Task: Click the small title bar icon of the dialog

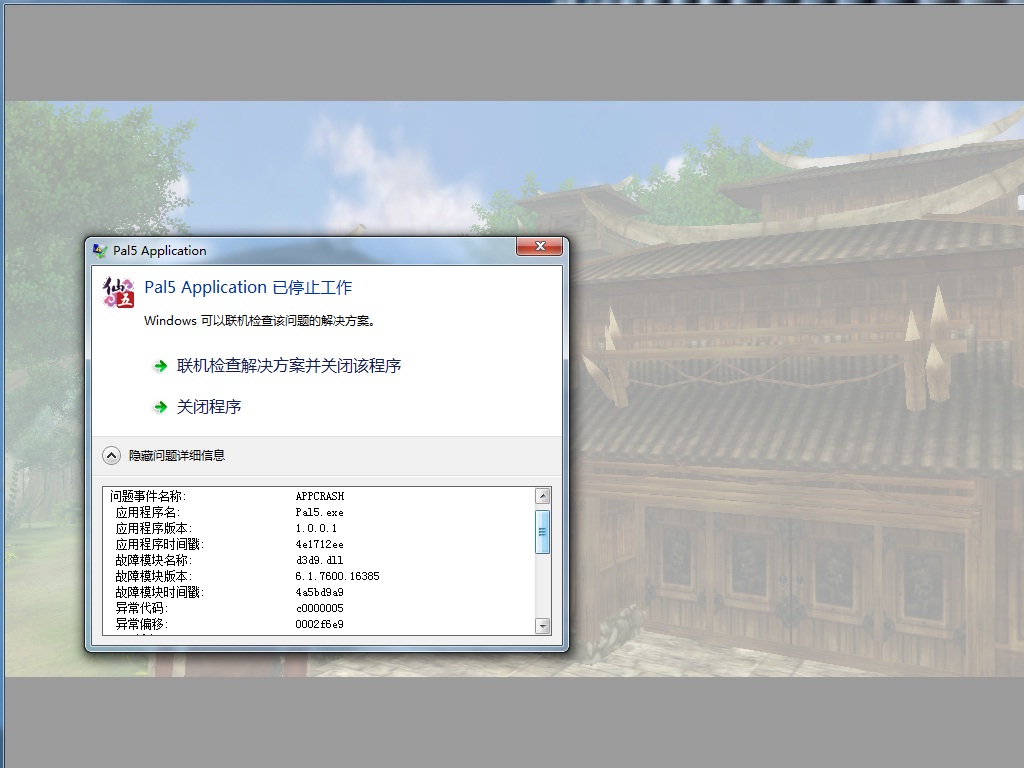Action: [x=100, y=251]
